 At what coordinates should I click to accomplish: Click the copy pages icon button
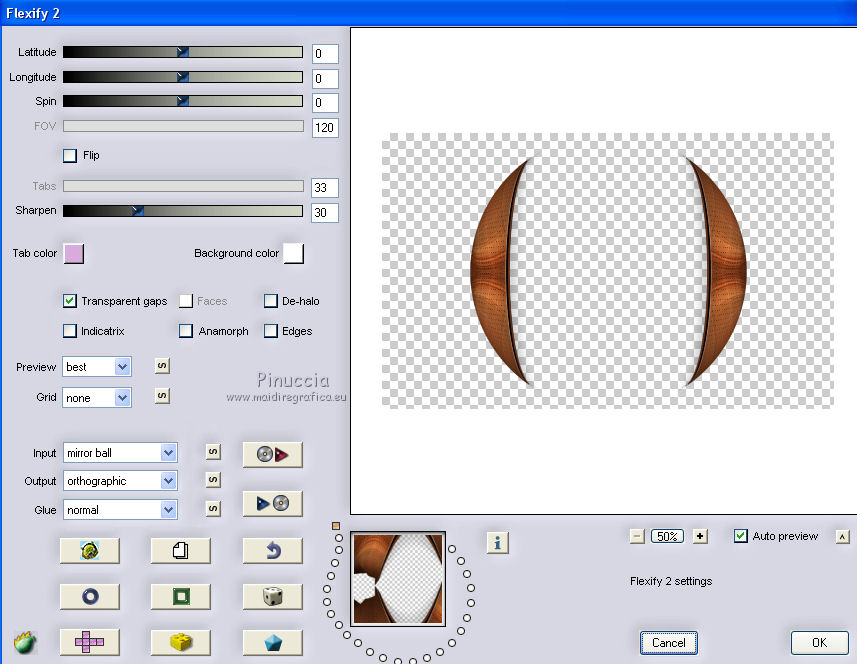(x=180, y=551)
